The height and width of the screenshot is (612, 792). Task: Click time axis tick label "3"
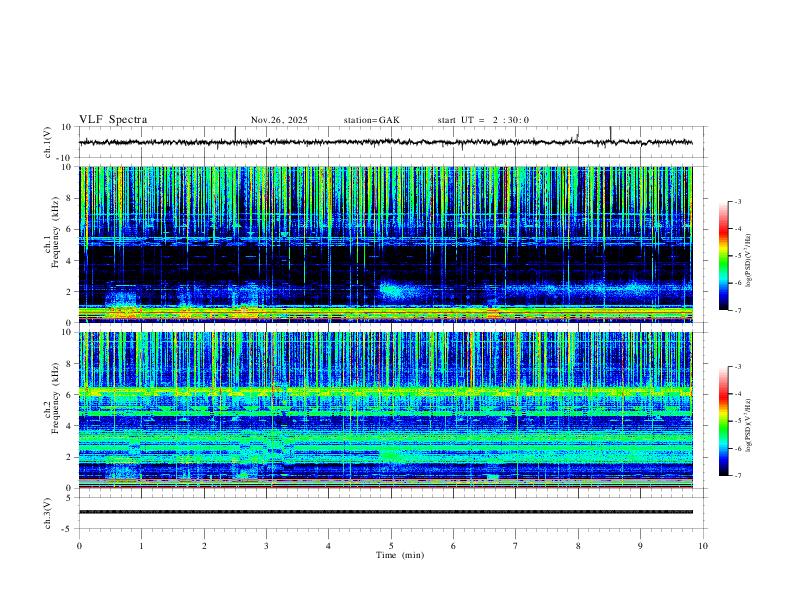[266, 546]
